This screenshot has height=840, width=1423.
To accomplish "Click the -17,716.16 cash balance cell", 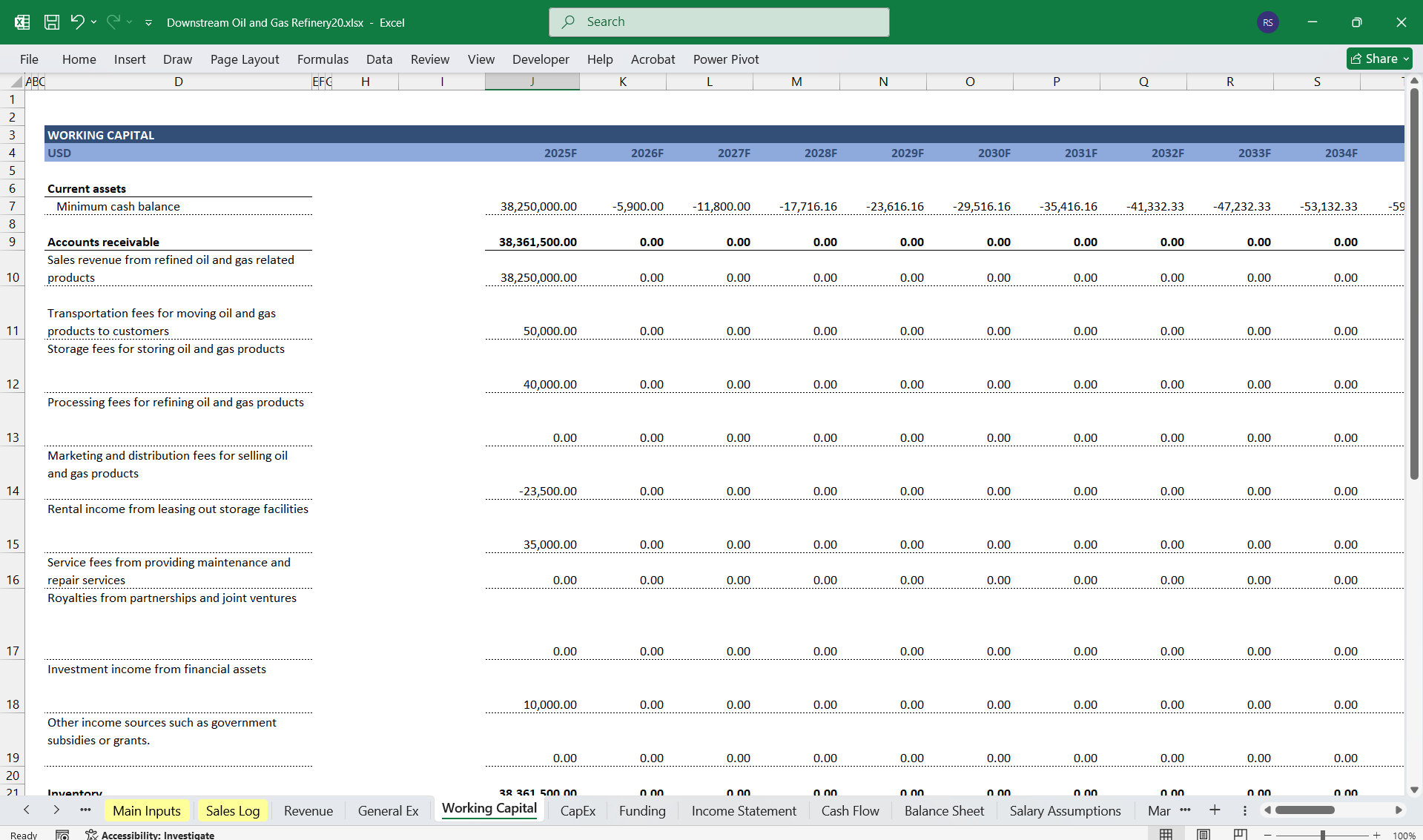I will (796, 206).
